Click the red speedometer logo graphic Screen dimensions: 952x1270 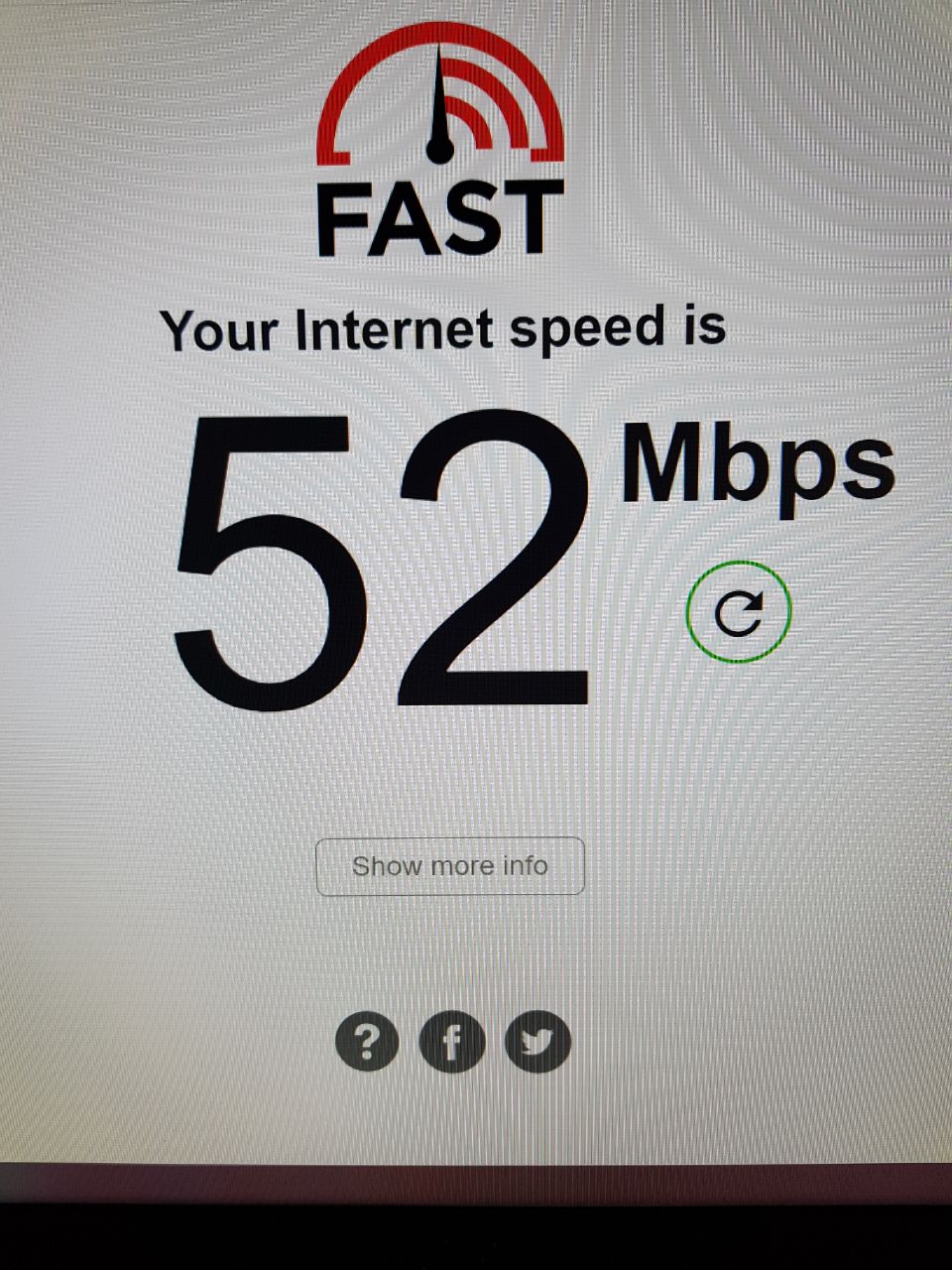(x=440, y=94)
